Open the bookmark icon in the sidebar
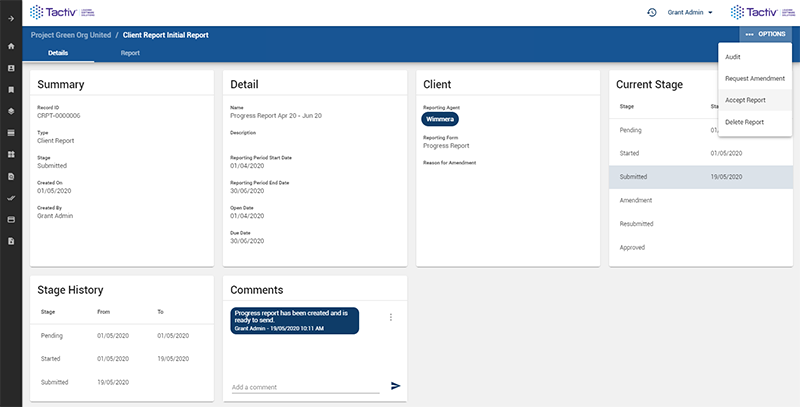The width and height of the screenshot is (800, 407). click(10, 89)
